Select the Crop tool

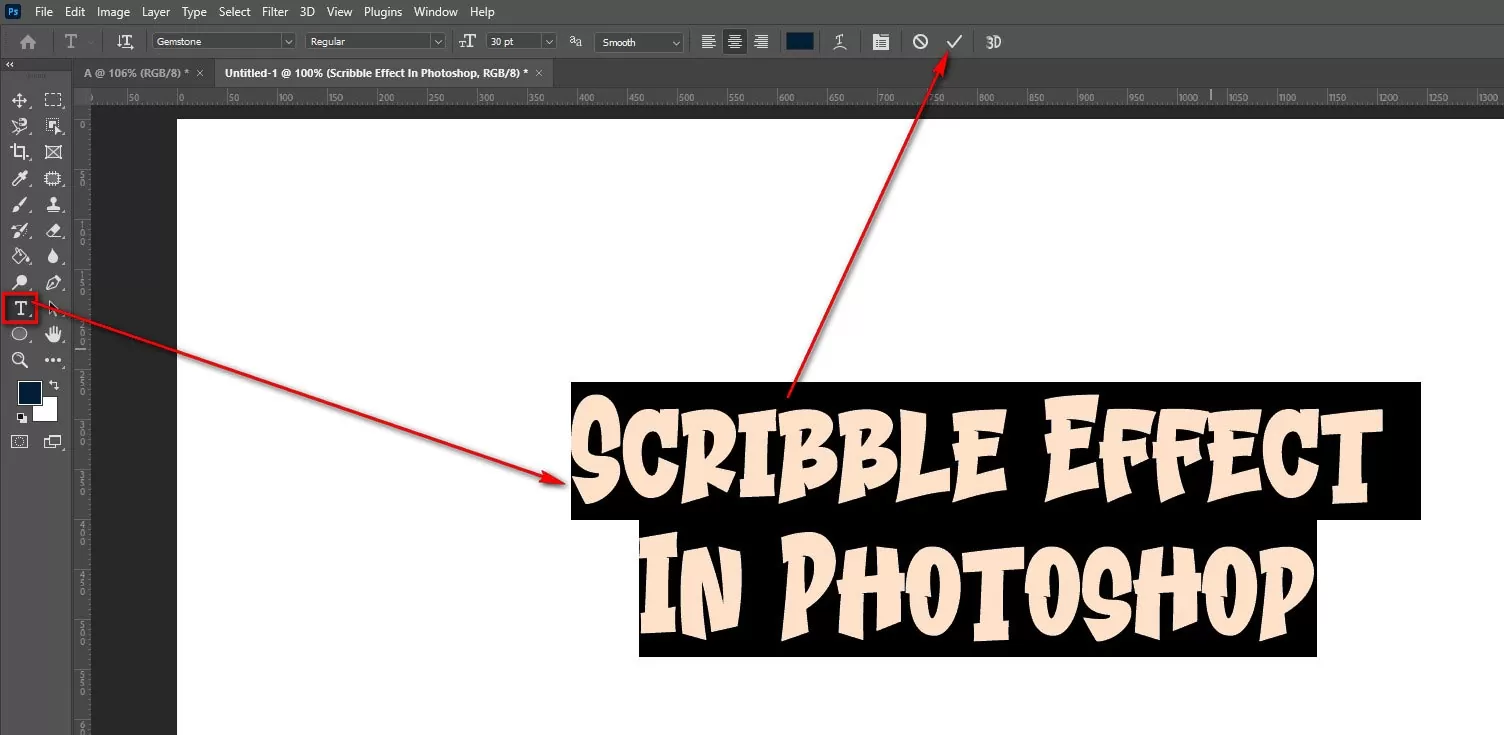click(x=19, y=152)
